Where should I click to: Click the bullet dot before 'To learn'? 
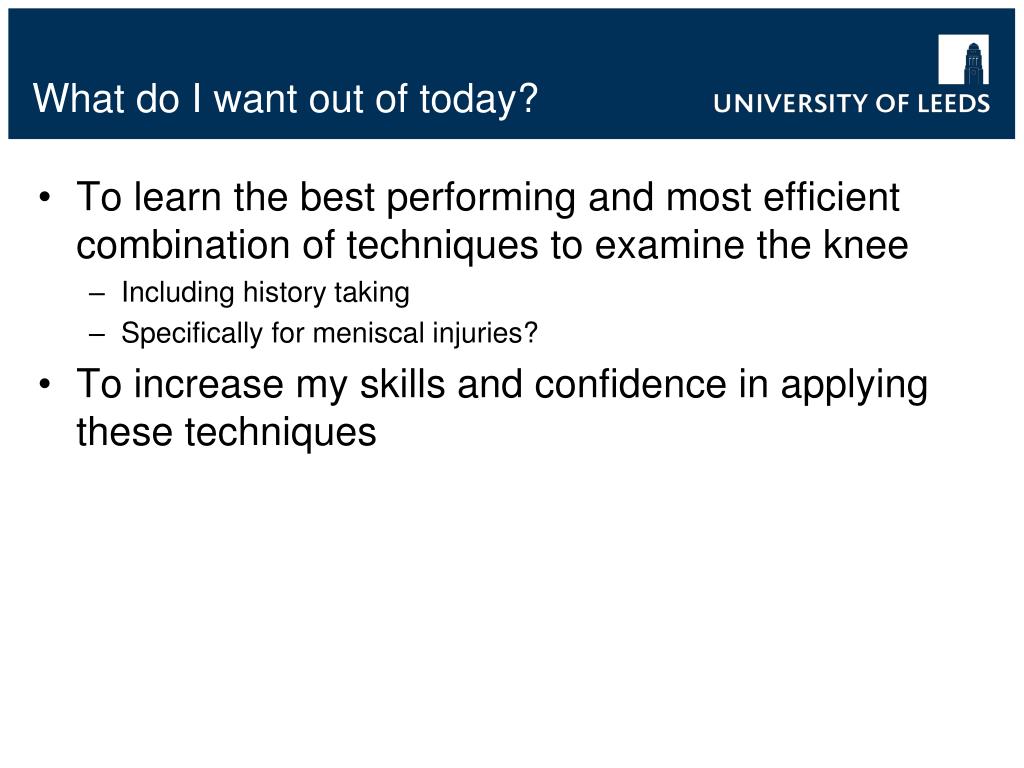point(44,197)
